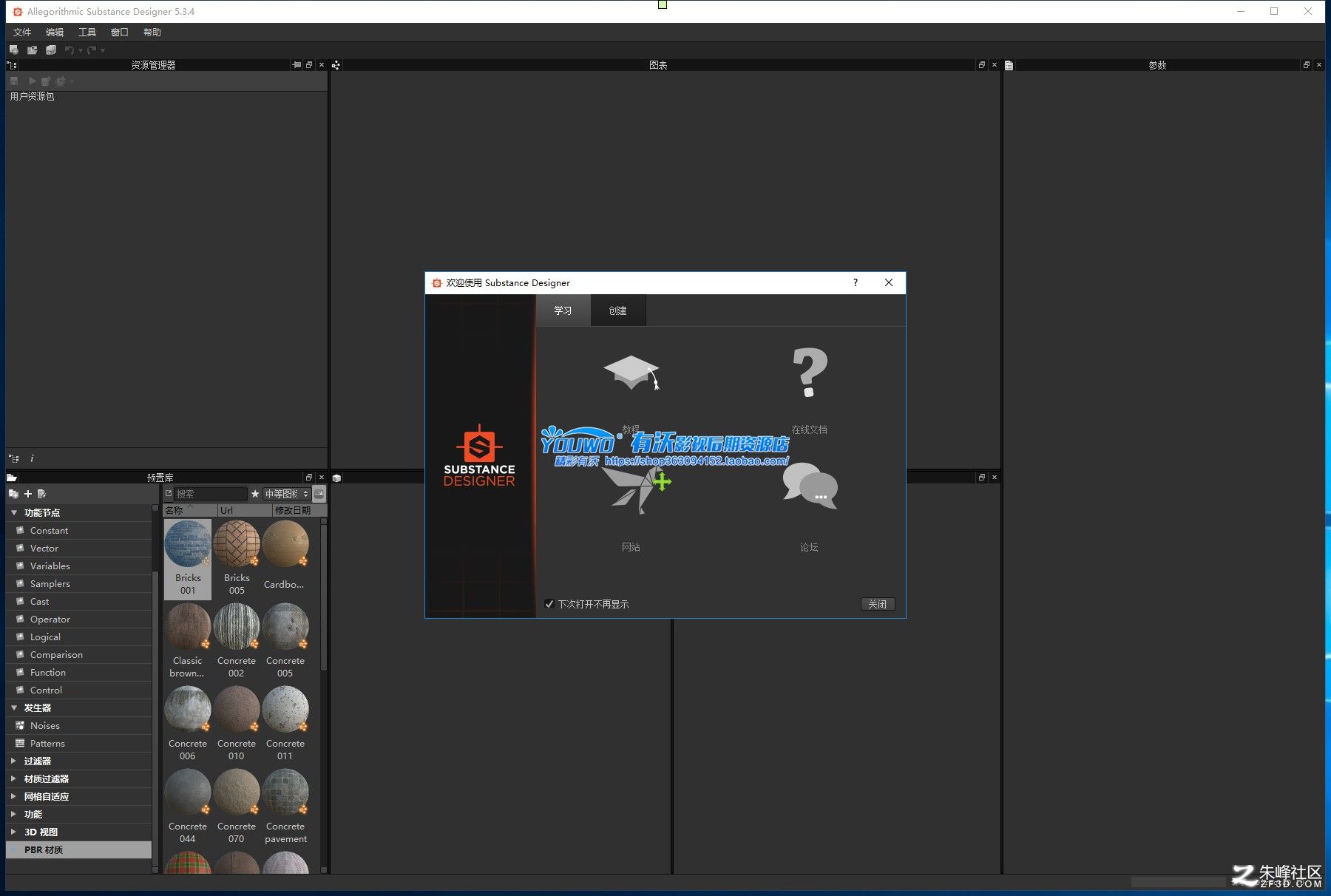Collapse the 功能节点 category

(13, 512)
